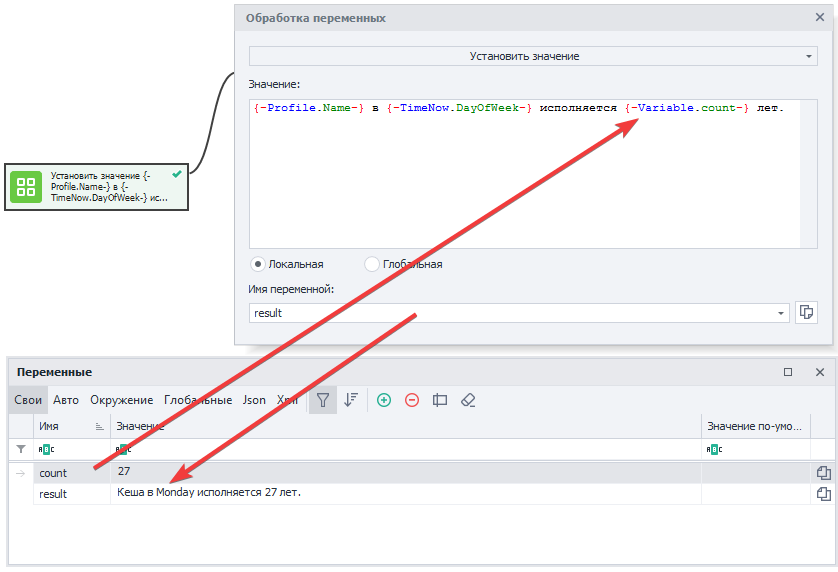
Task: Click the rename field icon beside eraser
Action: (439, 400)
